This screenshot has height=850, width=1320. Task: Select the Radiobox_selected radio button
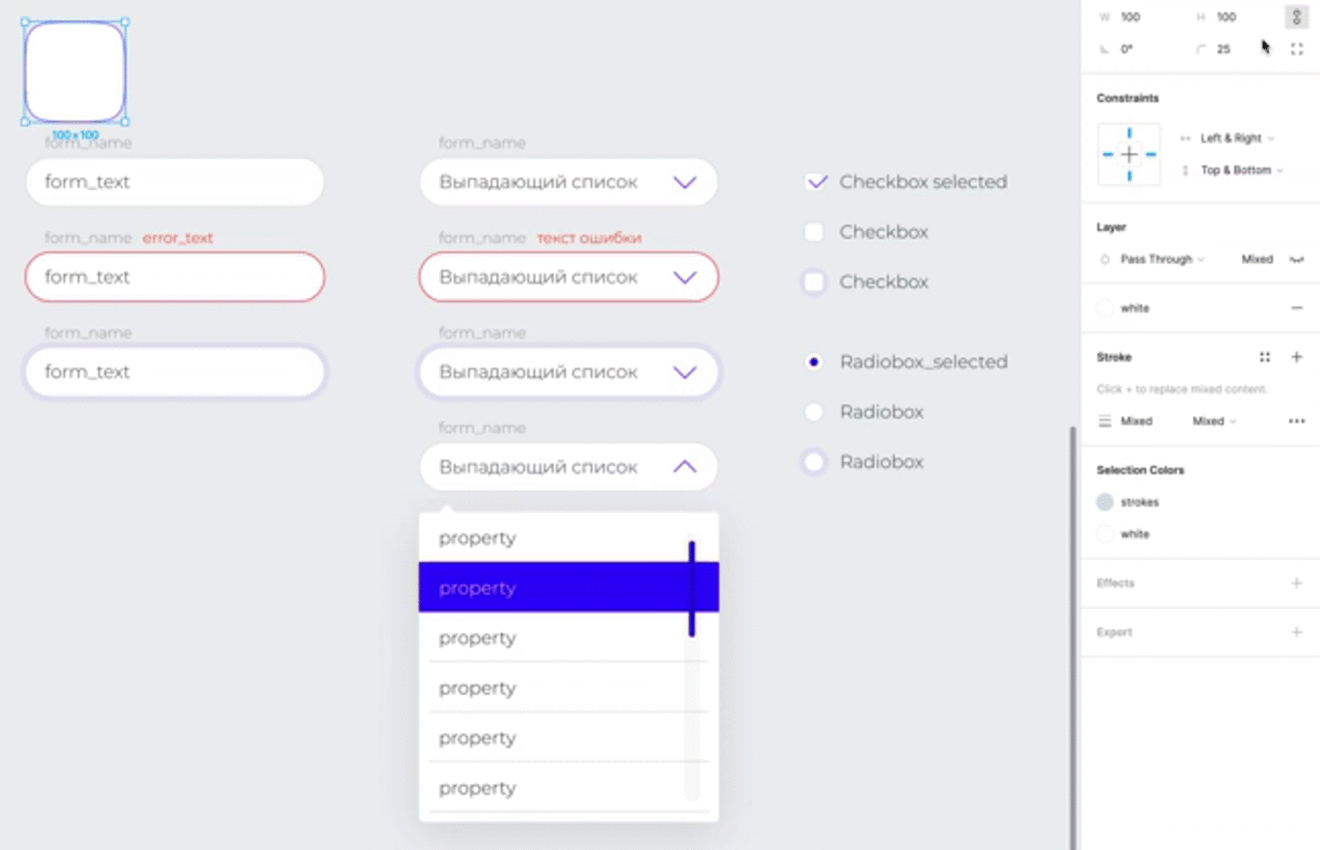point(814,362)
